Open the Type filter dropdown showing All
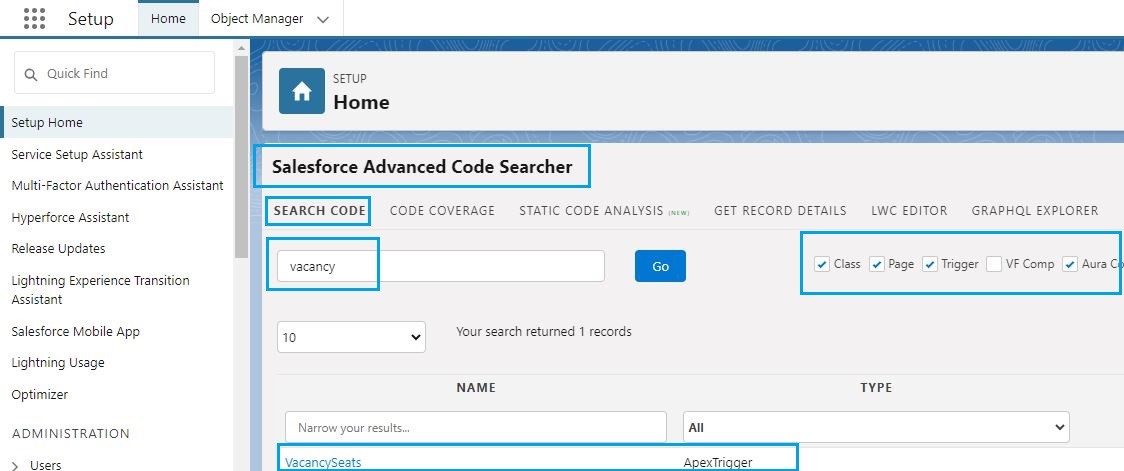1124x471 pixels. pos(876,427)
